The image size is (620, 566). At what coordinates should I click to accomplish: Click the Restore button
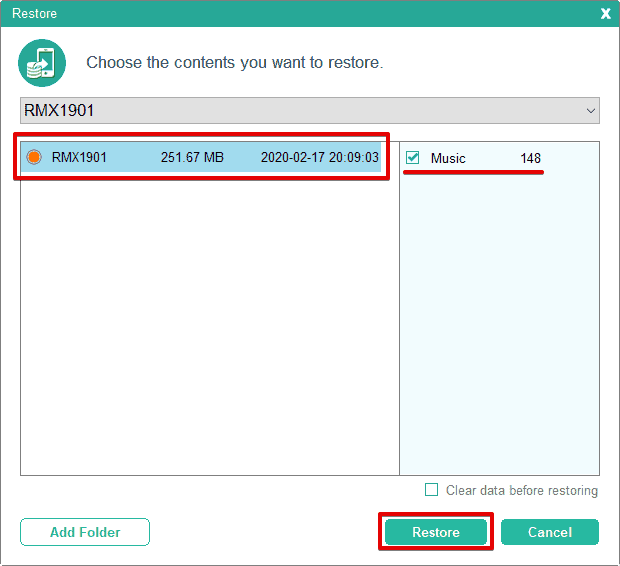[436, 532]
